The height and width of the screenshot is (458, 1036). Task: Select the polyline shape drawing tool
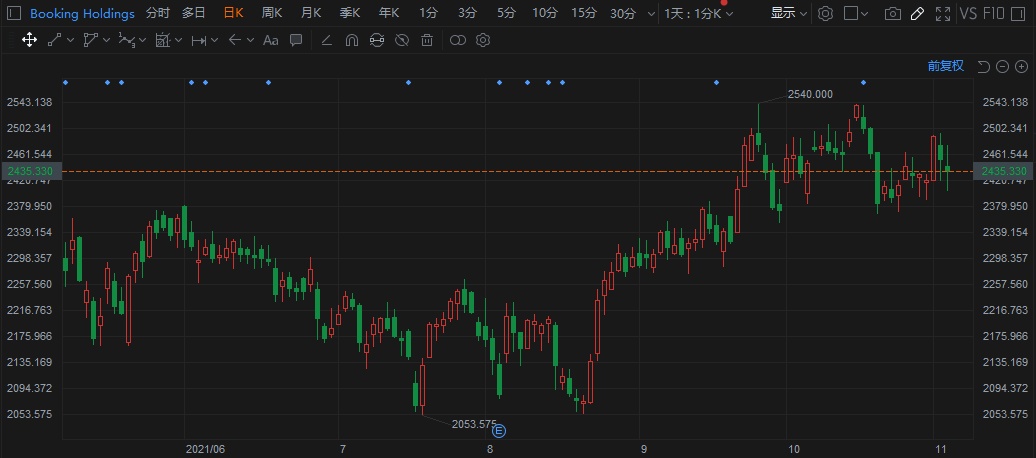[91, 40]
